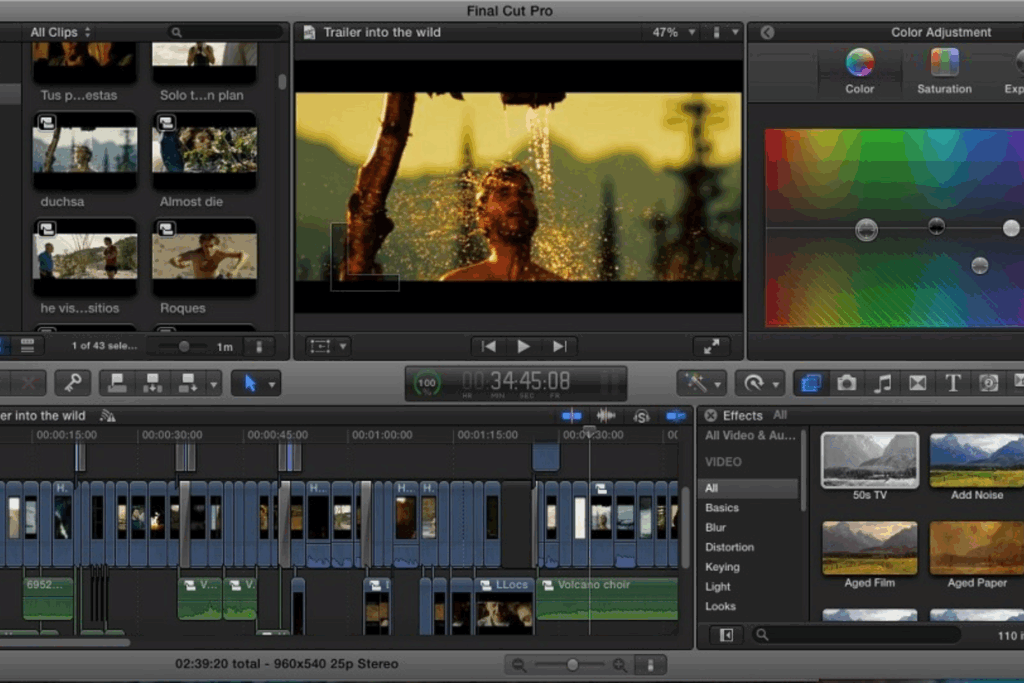Toggle snapping in the timeline

[x=676, y=415]
